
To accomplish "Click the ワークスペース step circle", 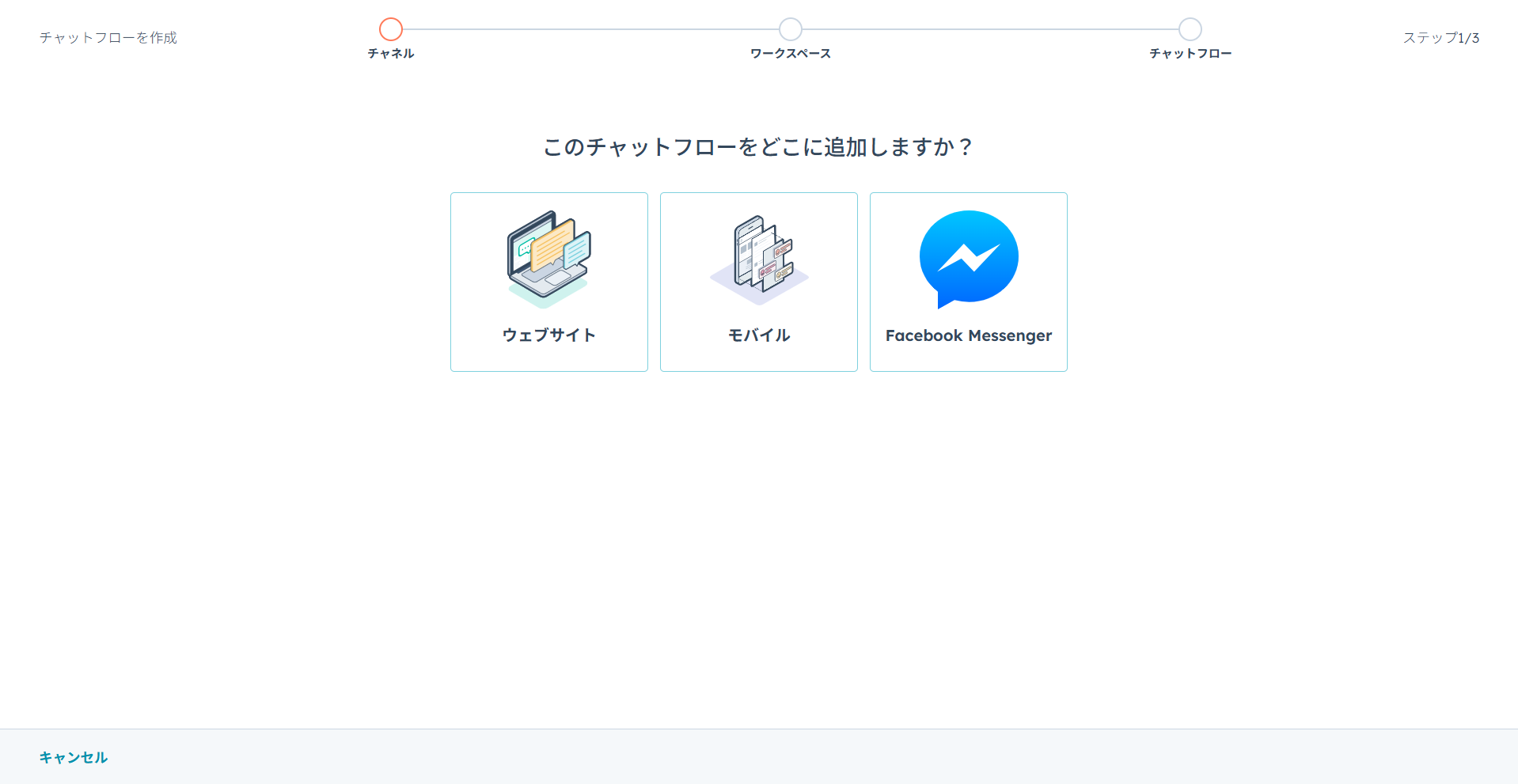I will [x=790, y=29].
